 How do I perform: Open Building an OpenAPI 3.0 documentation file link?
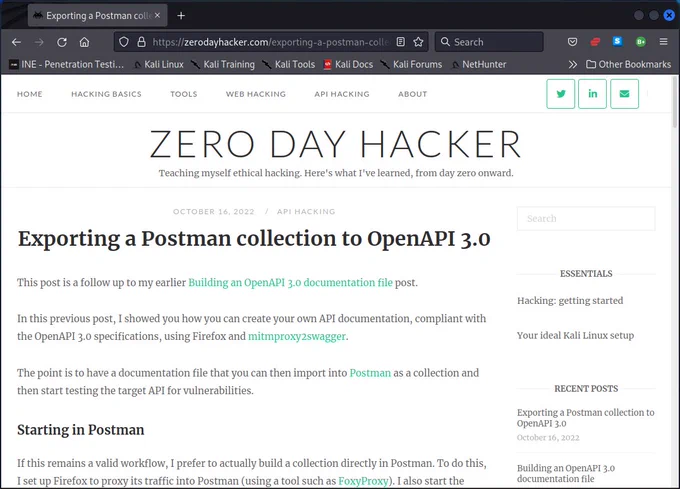[290, 283]
